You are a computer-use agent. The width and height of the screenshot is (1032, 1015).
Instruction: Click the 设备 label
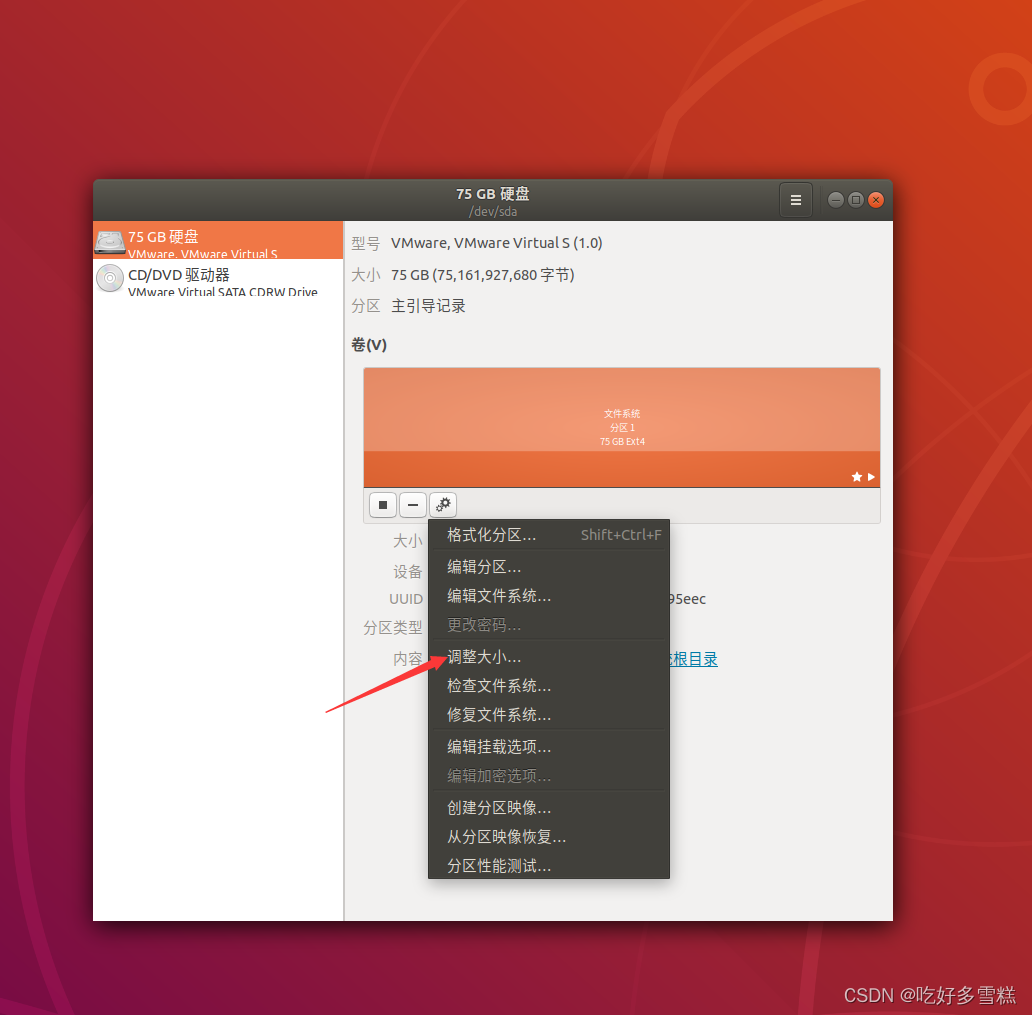coord(407,571)
